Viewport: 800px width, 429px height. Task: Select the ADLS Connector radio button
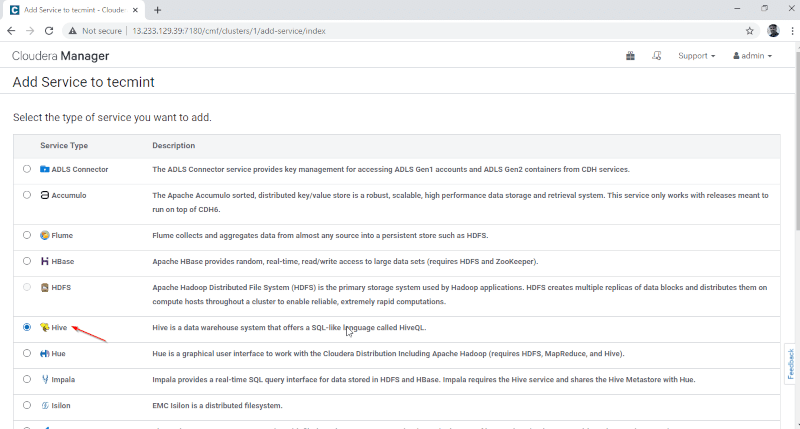(27, 169)
